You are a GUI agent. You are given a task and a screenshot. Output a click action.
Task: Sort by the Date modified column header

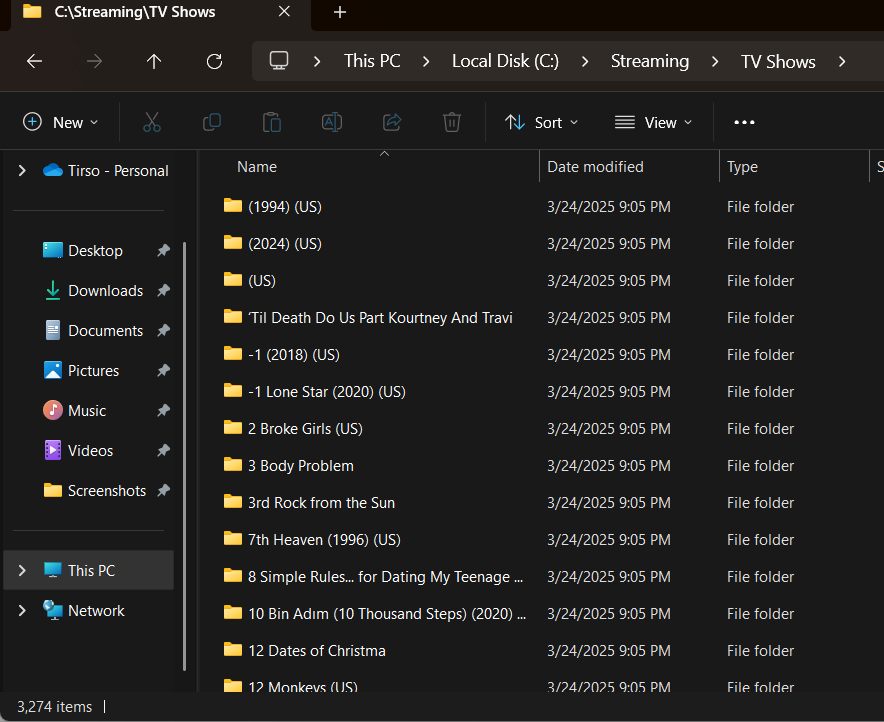point(595,167)
